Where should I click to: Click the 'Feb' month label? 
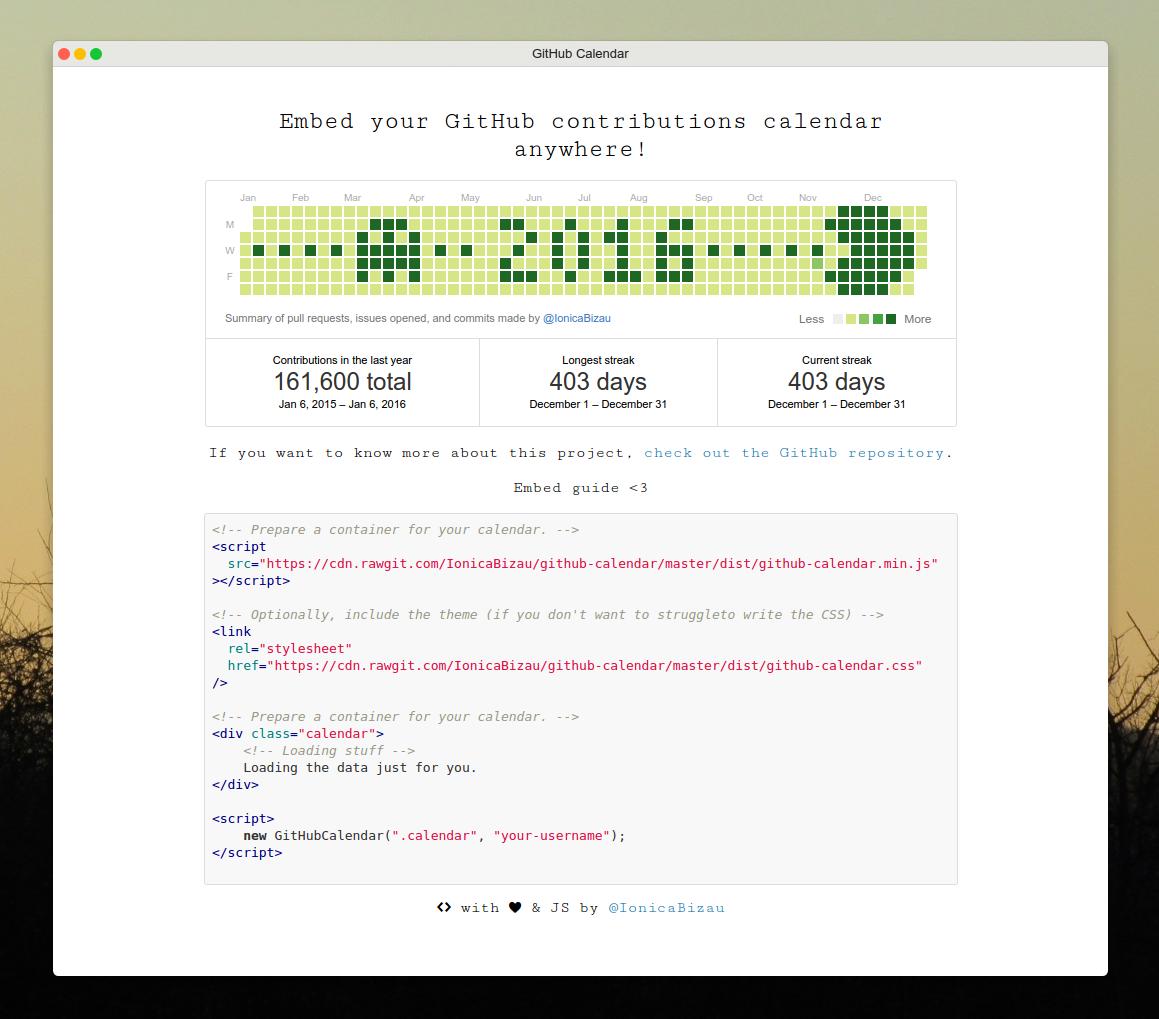pyautogui.click(x=300, y=198)
